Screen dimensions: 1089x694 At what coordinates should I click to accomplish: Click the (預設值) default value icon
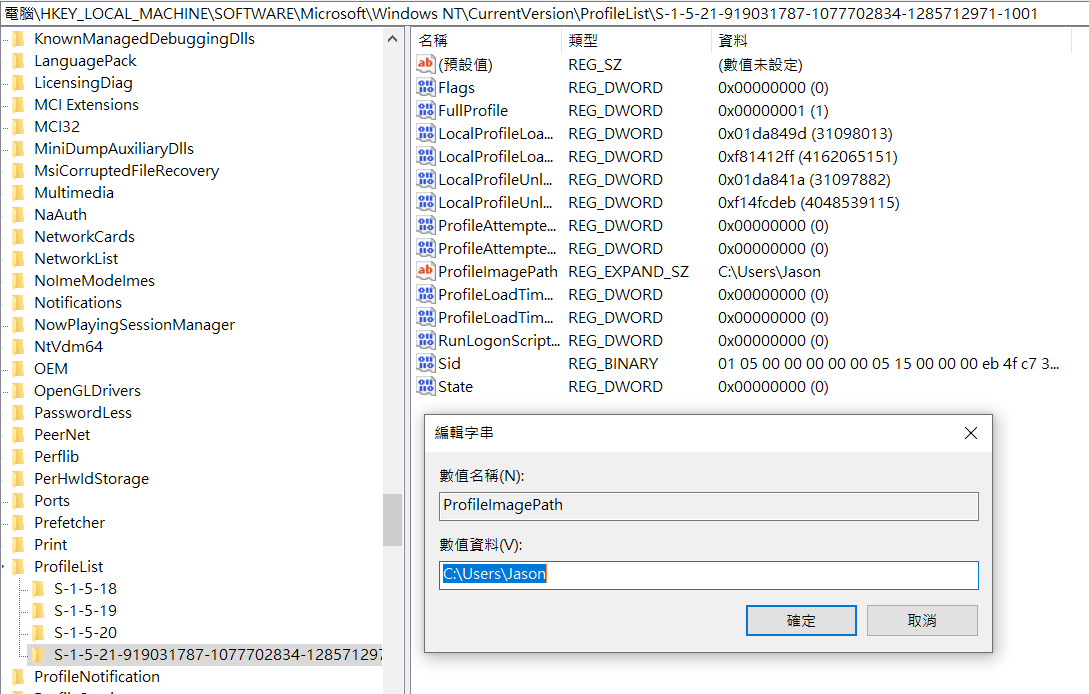pyautogui.click(x=426, y=65)
